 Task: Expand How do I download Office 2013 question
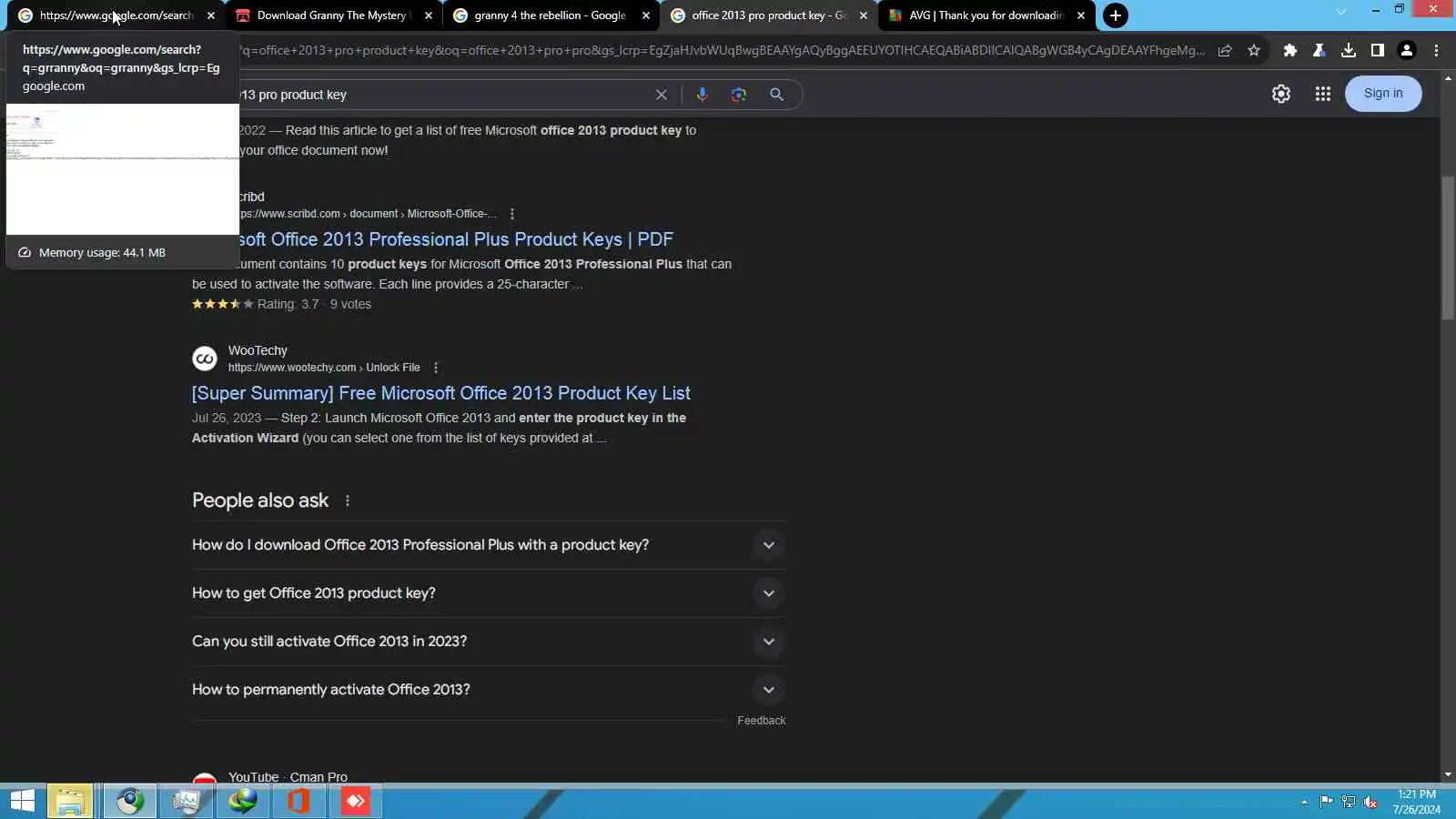click(x=489, y=546)
